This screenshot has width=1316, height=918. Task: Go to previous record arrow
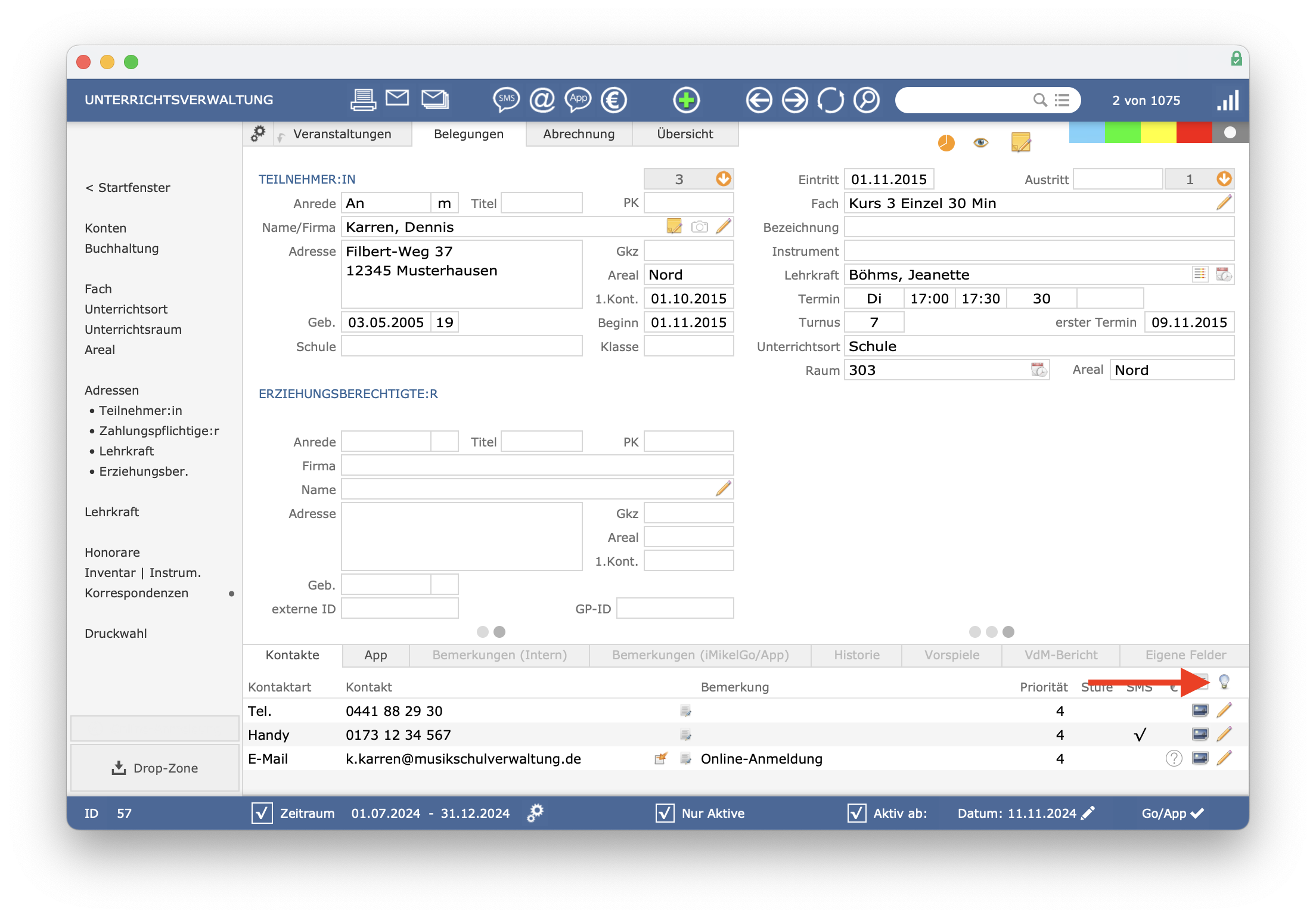tap(759, 100)
